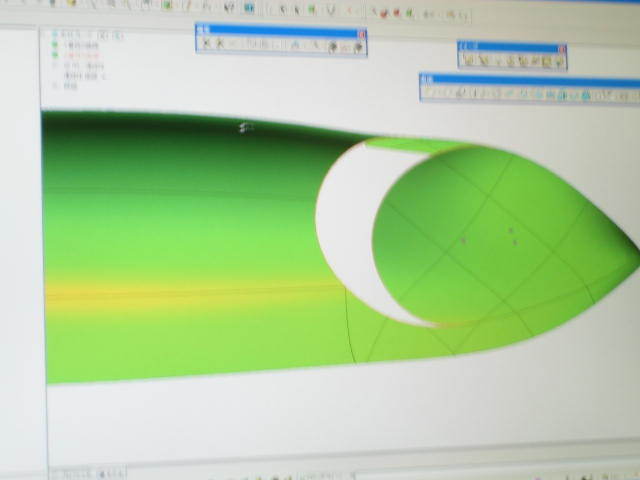Toggle the marker of the top tree entry
The image size is (640, 480).
56,36
